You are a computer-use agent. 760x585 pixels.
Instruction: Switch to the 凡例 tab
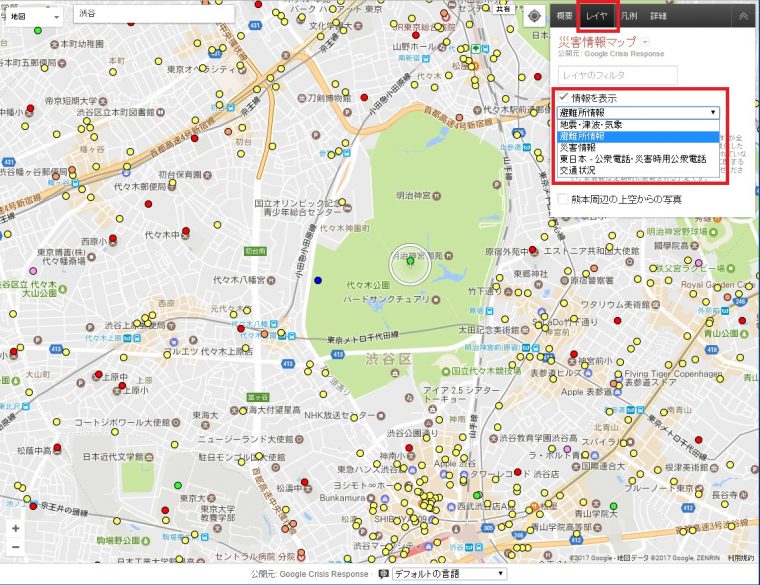[x=629, y=16]
